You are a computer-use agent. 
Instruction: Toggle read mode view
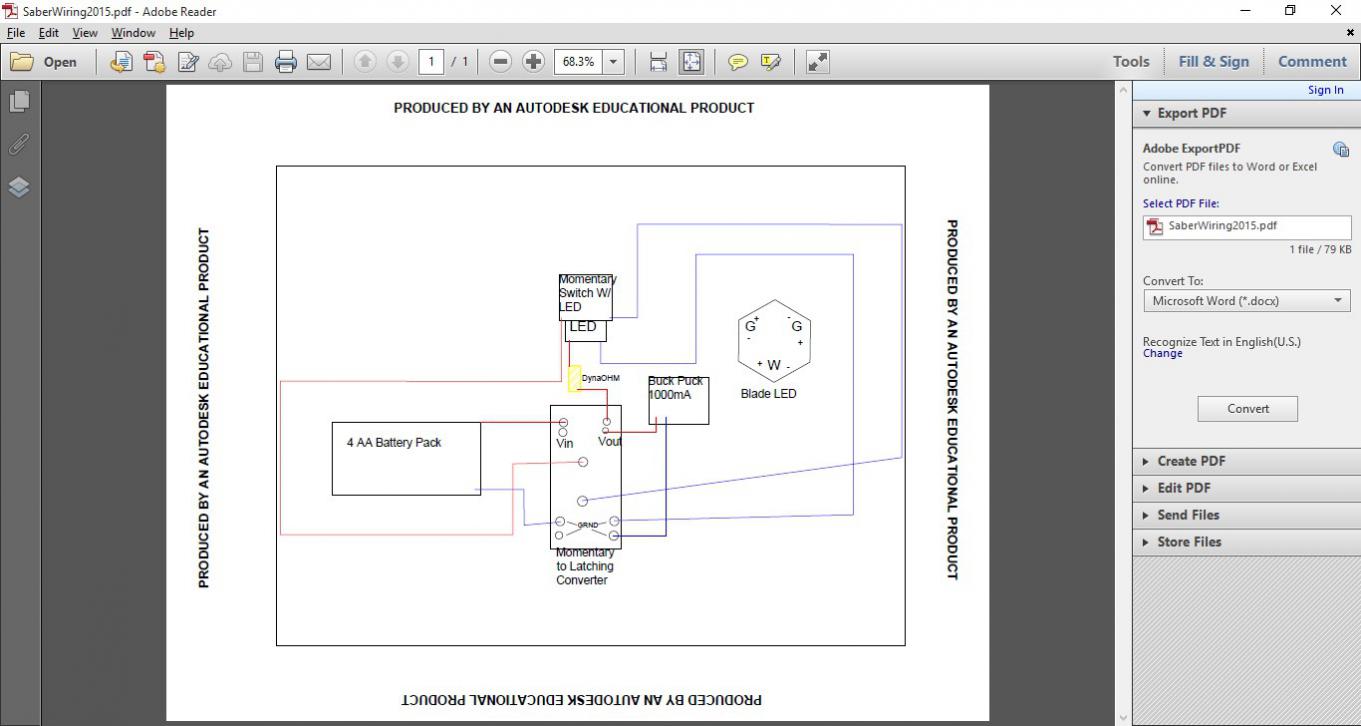(817, 62)
